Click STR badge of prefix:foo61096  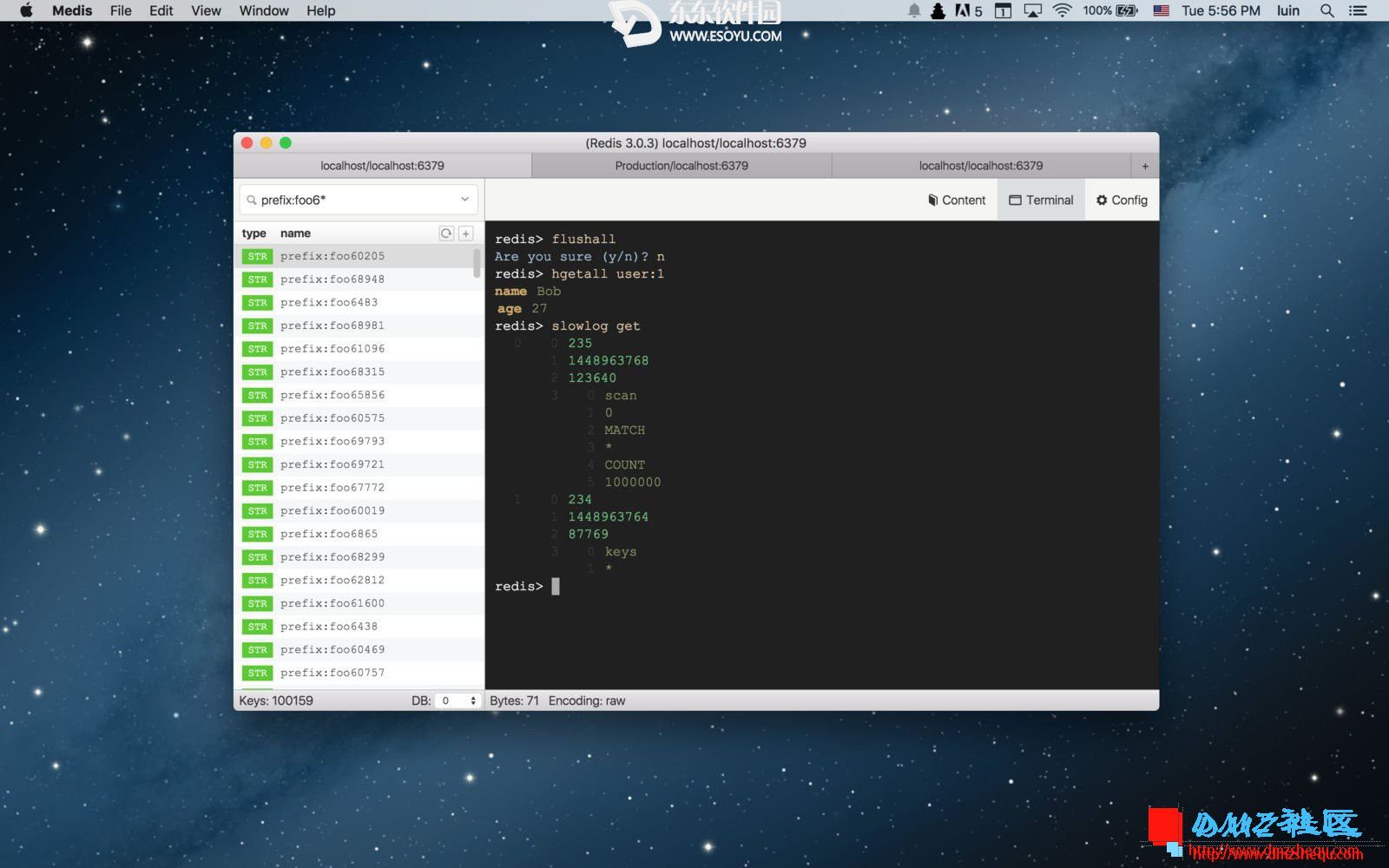click(257, 349)
